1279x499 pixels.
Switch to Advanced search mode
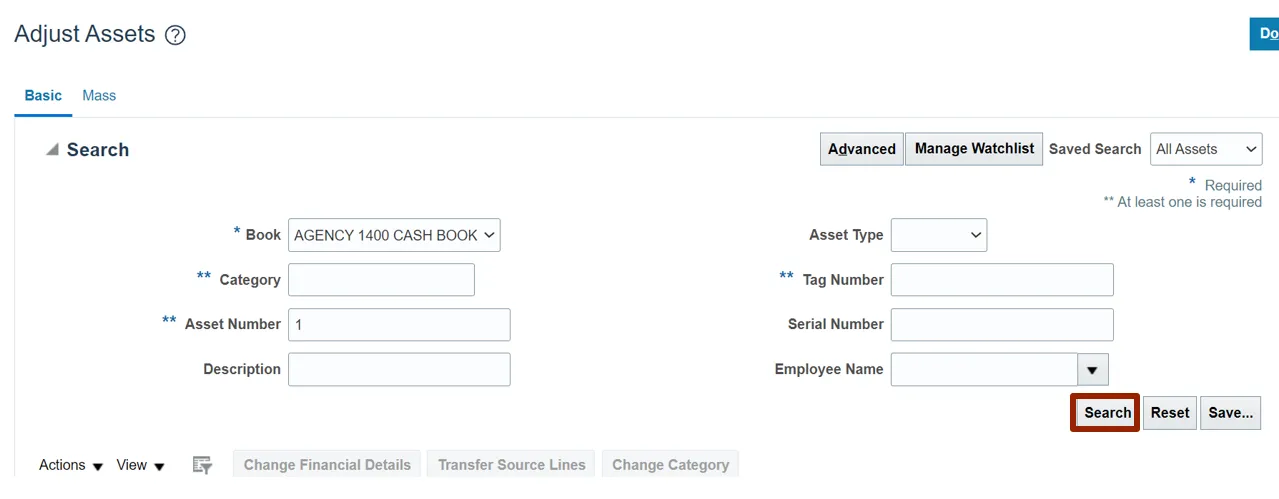[861, 149]
